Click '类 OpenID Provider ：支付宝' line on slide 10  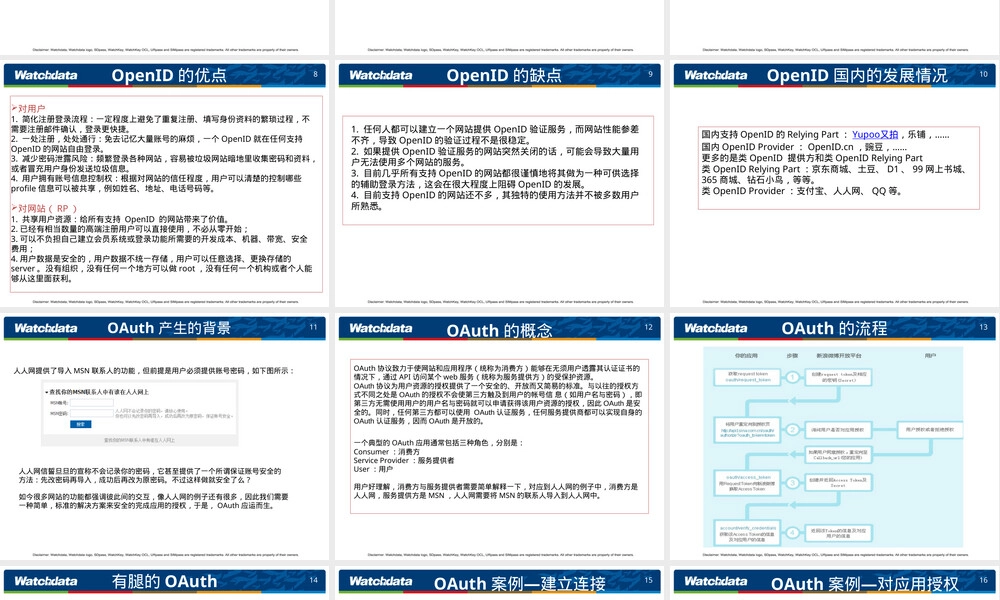(x=802, y=191)
